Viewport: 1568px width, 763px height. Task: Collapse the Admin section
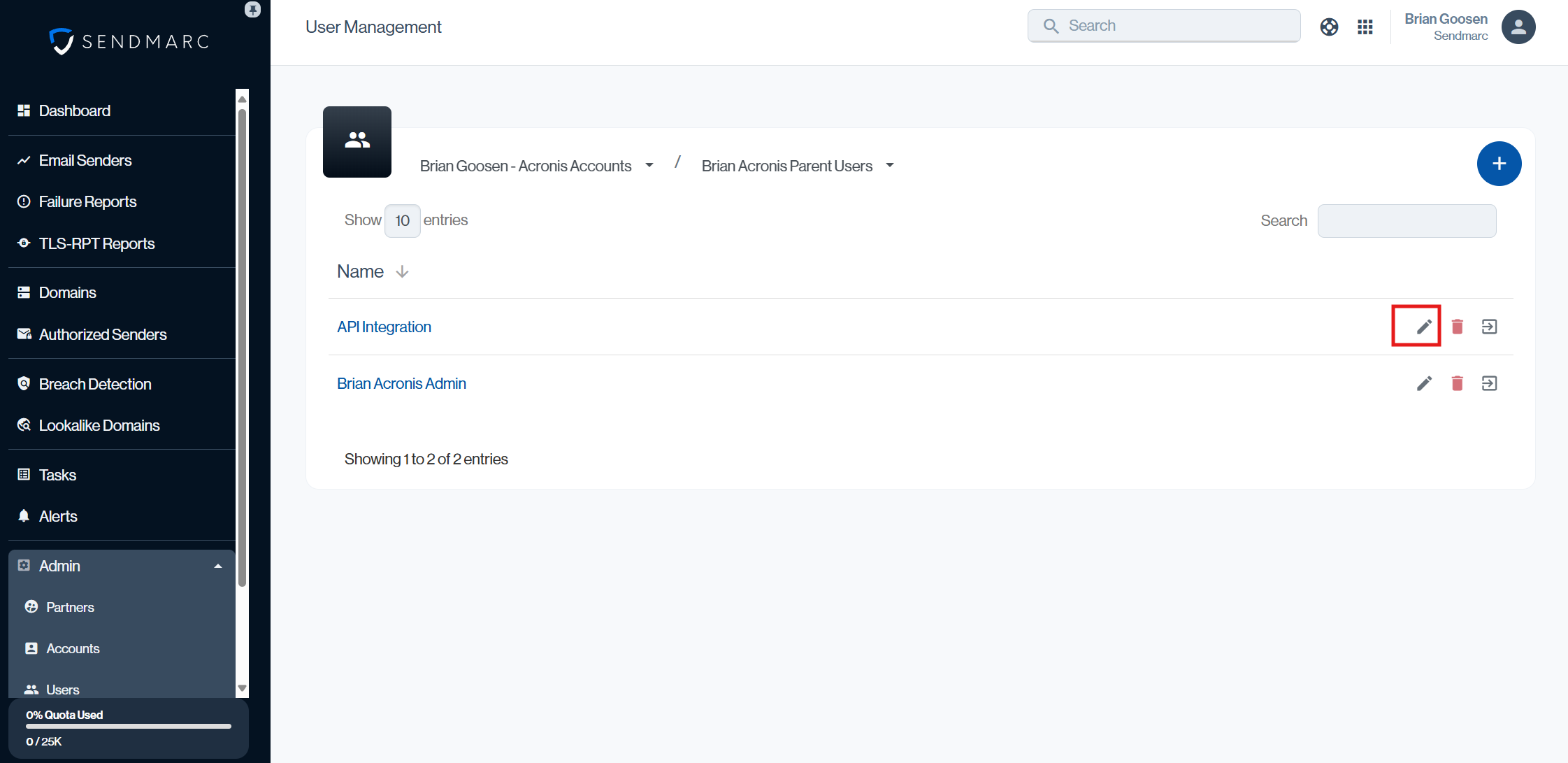coord(122,566)
